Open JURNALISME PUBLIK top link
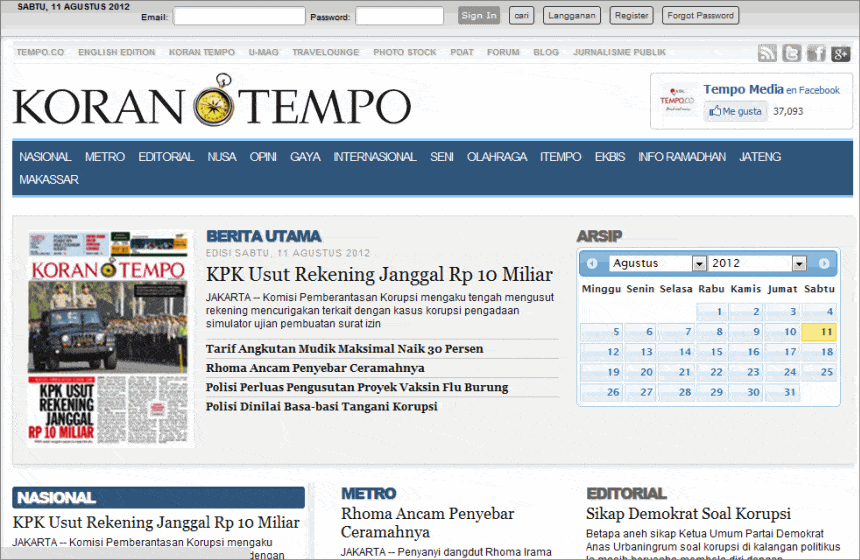 pyautogui.click(x=619, y=52)
